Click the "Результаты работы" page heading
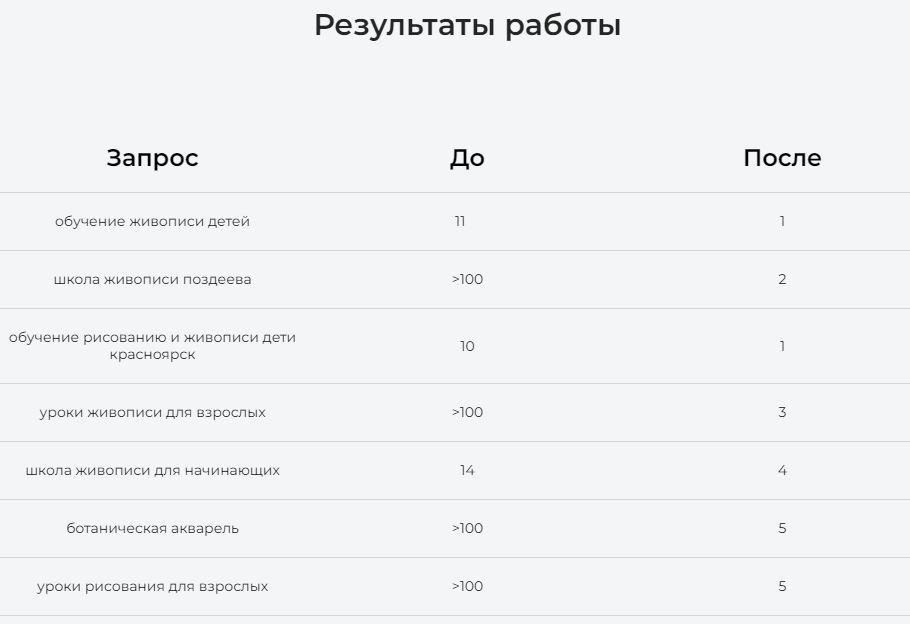910x624 pixels. [x=467, y=26]
